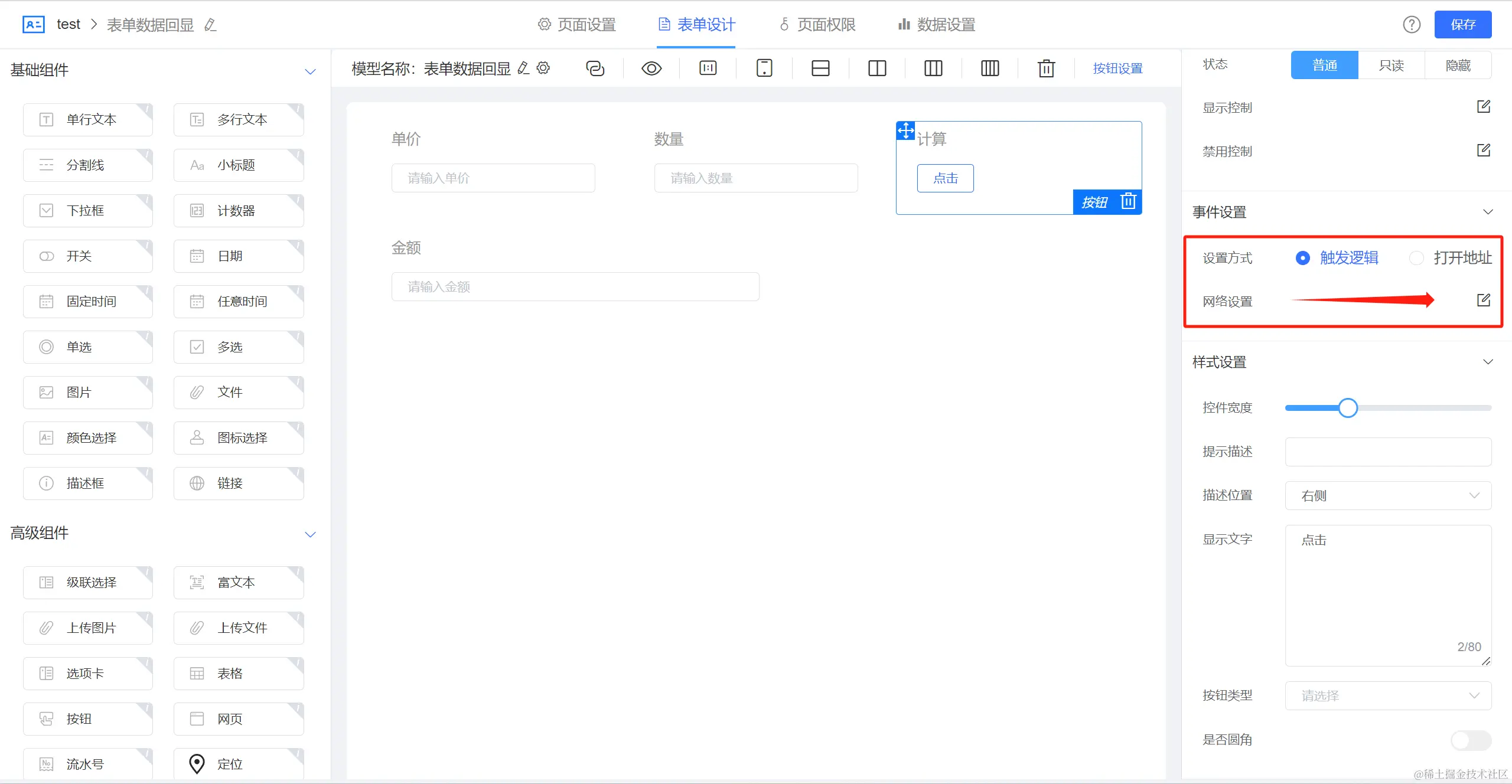The height and width of the screenshot is (784, 1512).
Task: Open the 按钮设置 link
Action: (x=1117, y=68)
